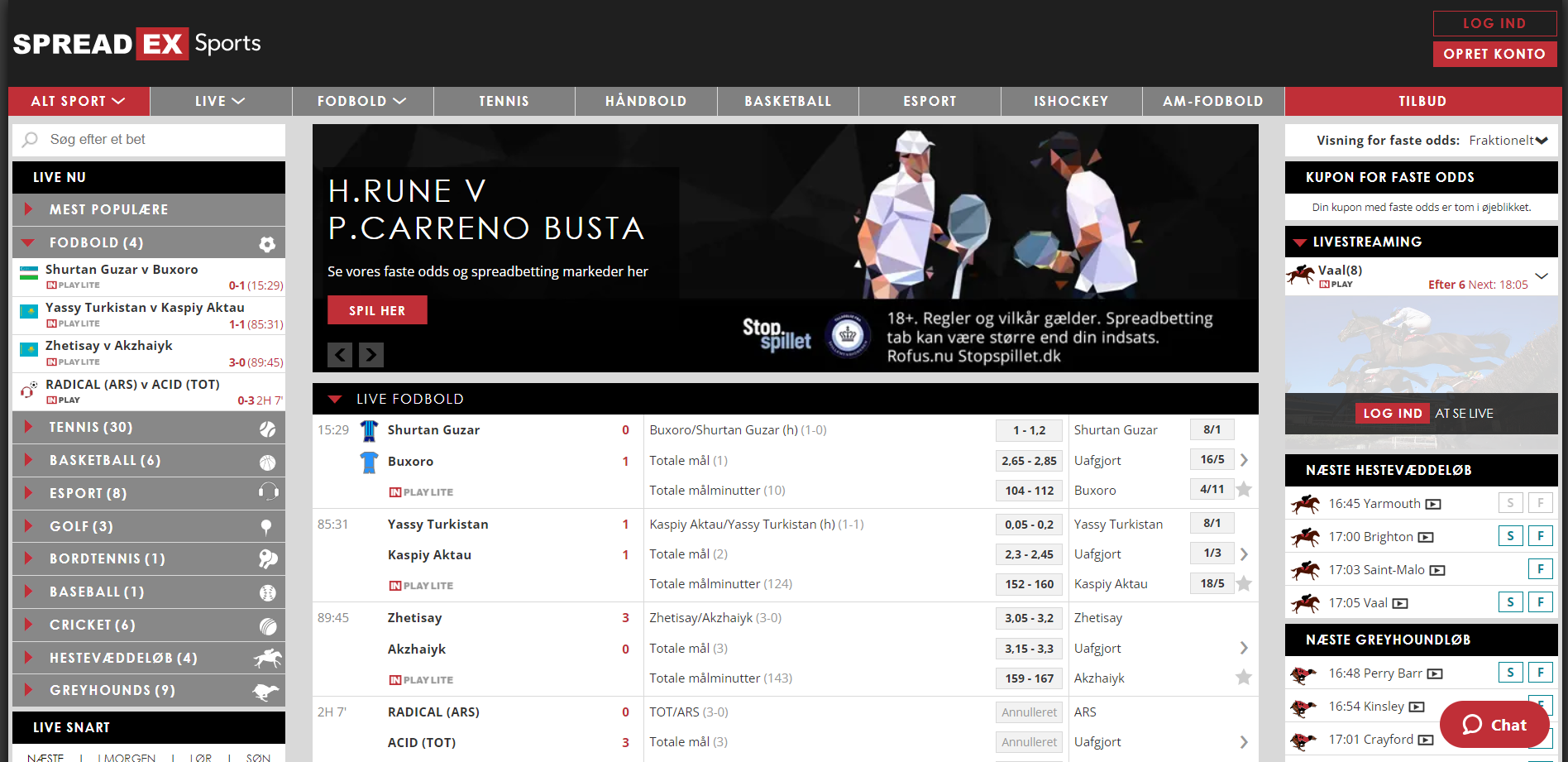Click video icon next to 16:54 Kinsley
This screenshot has height=762, width=1568.
1417,707
